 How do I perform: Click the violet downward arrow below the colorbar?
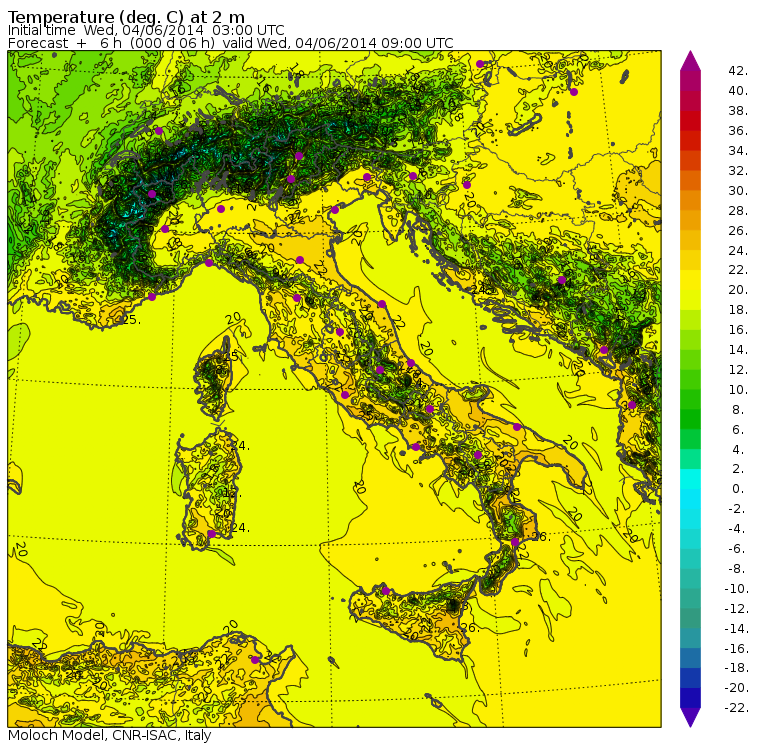click(x=690, y=717)
